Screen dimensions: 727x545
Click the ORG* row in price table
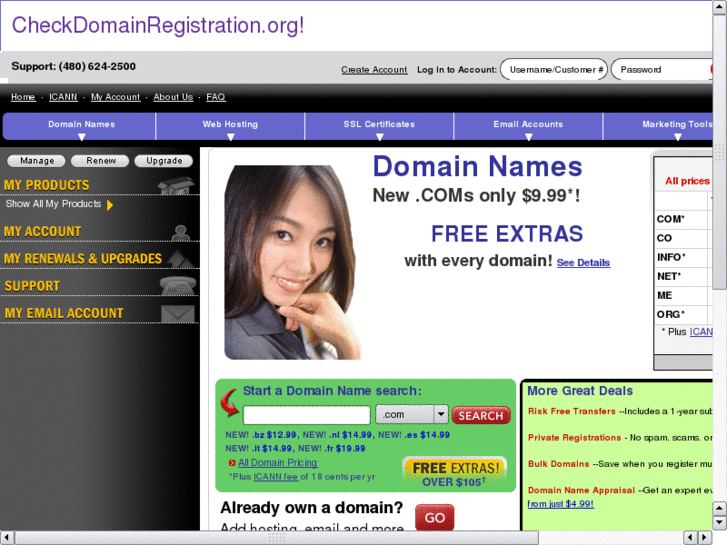[683, 314]
